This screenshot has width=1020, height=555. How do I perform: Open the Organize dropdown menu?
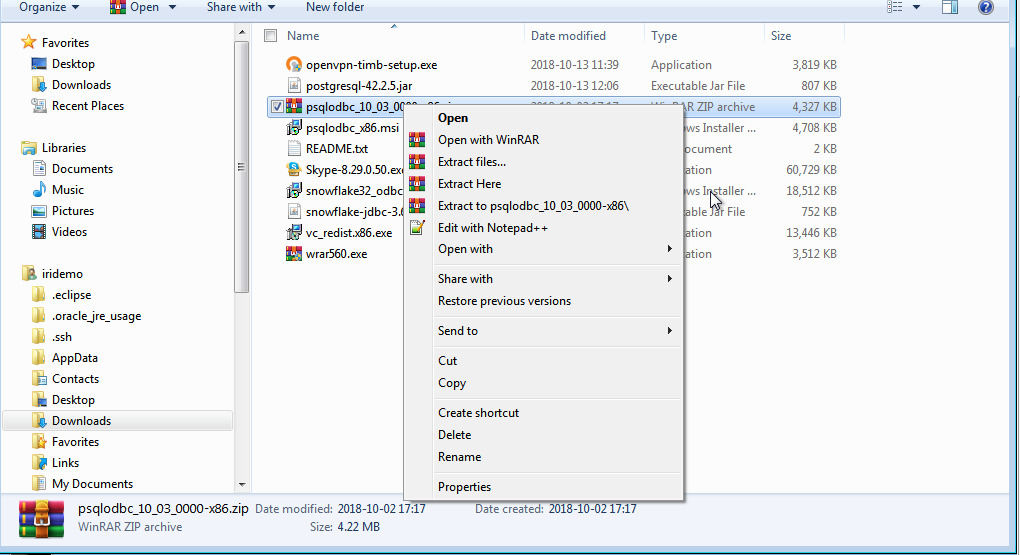click(x=49, y=7)
